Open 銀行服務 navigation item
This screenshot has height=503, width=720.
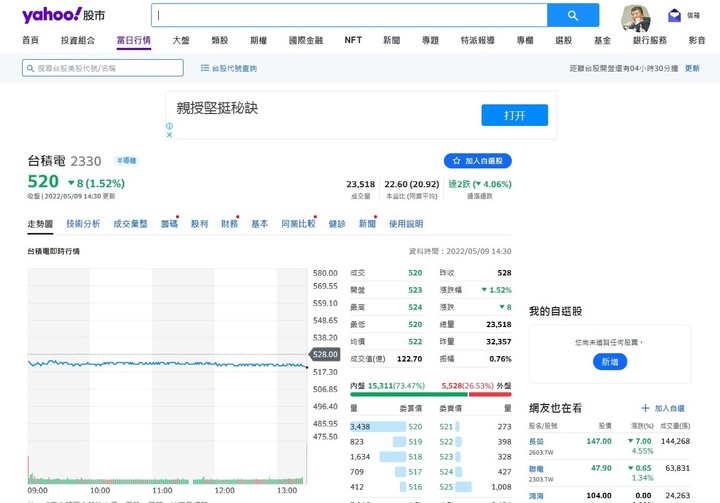[x=649, y=40]
